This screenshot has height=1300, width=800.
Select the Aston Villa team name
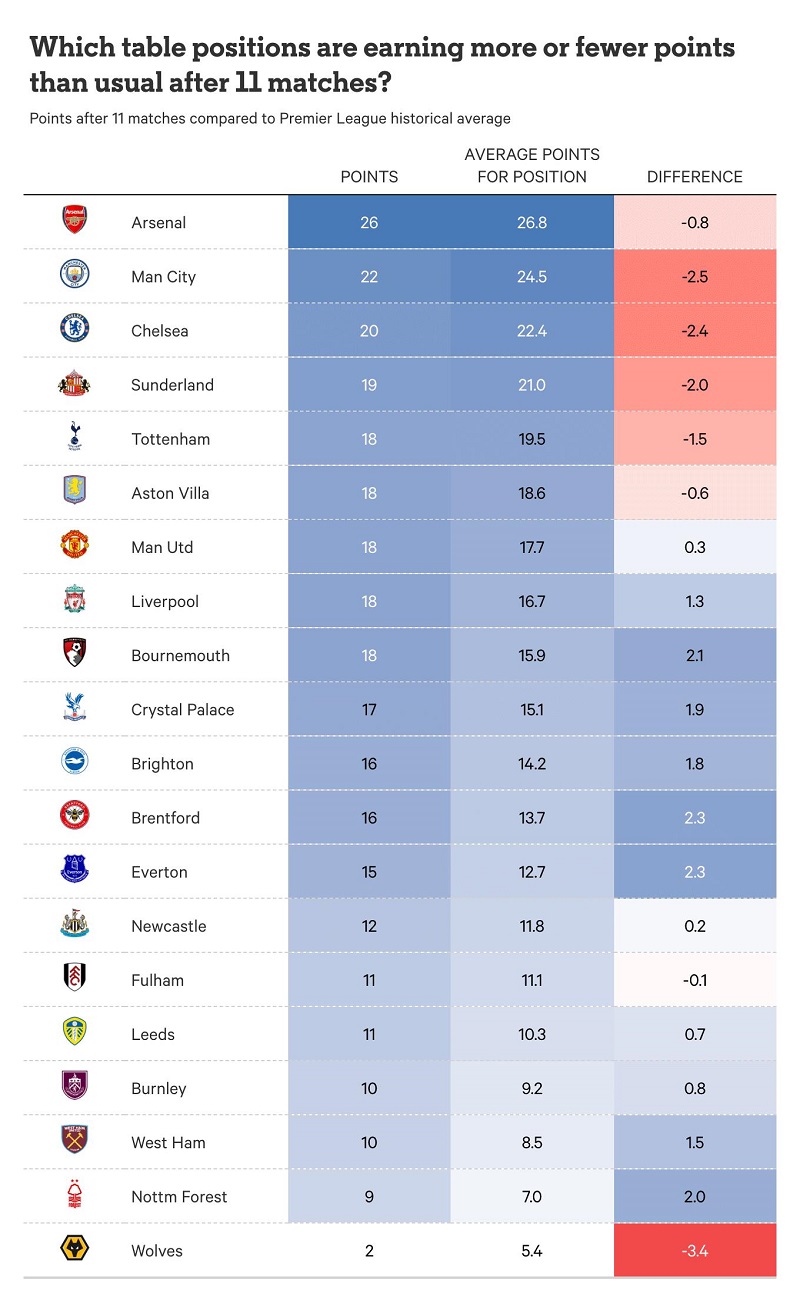pyautogui.click(x=170, y=493)
